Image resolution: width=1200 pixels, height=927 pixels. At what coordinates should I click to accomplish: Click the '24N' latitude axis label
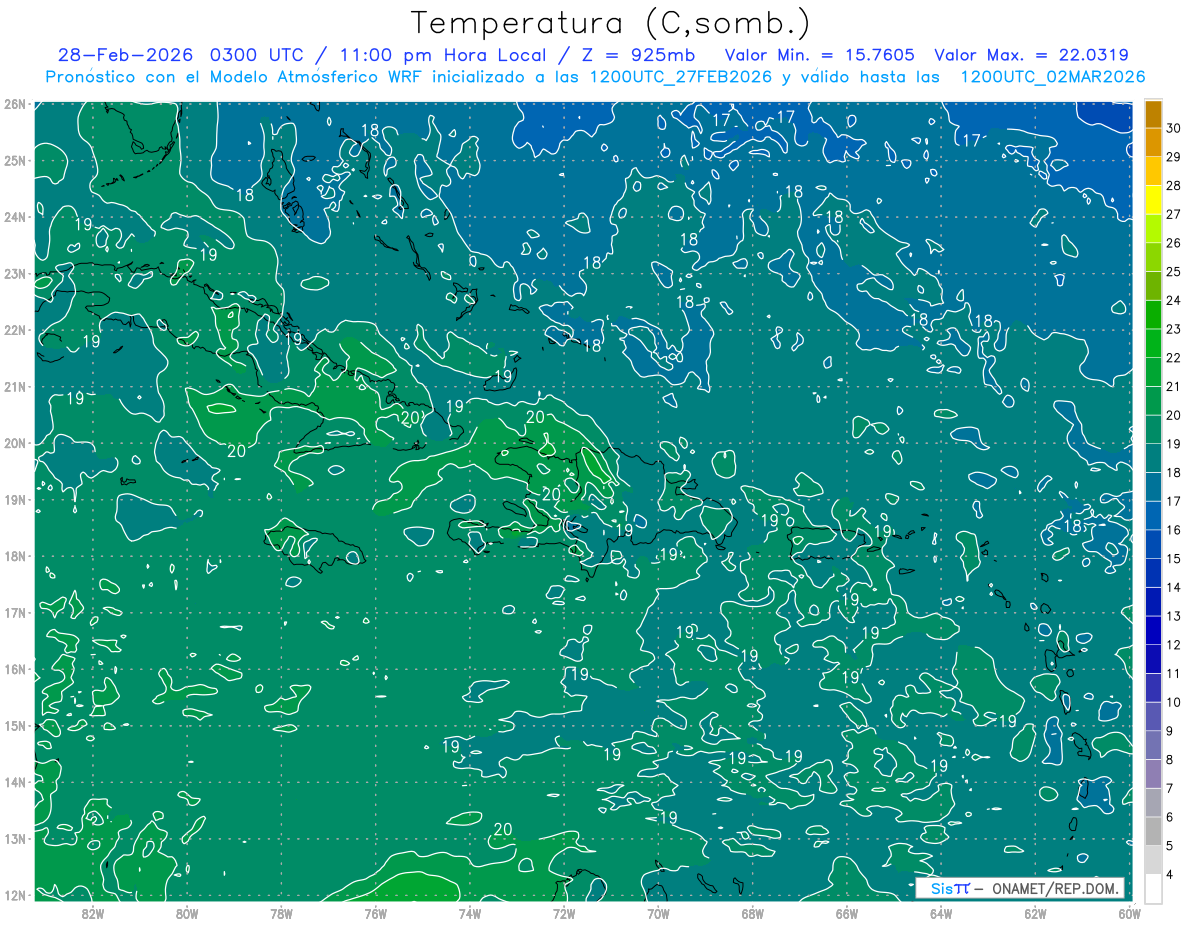pyautogui.click(x=14, y=217)
